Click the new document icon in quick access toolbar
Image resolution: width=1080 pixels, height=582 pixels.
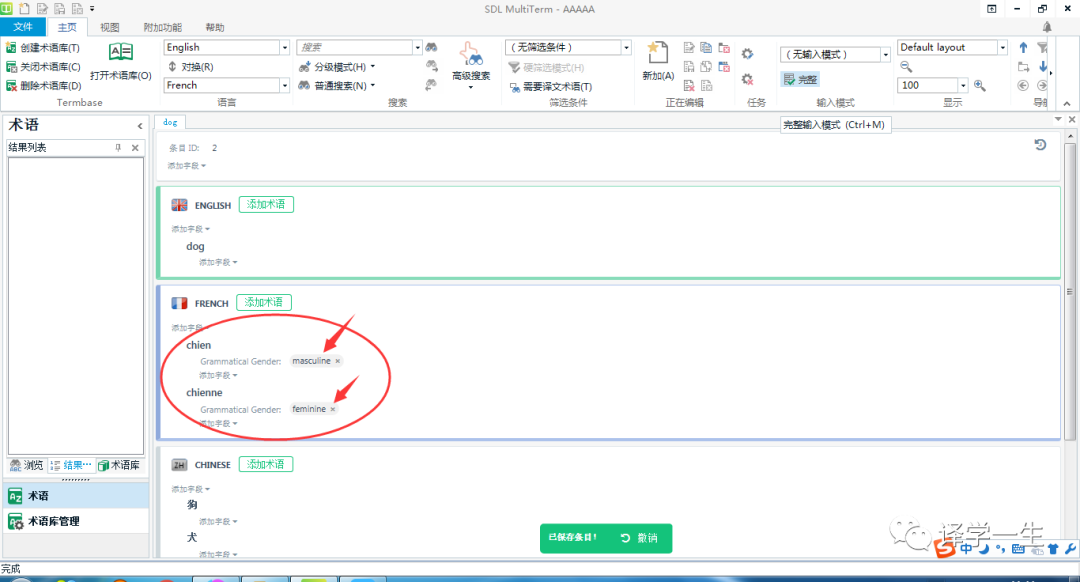pyautogui.click(x=25, y=9)
